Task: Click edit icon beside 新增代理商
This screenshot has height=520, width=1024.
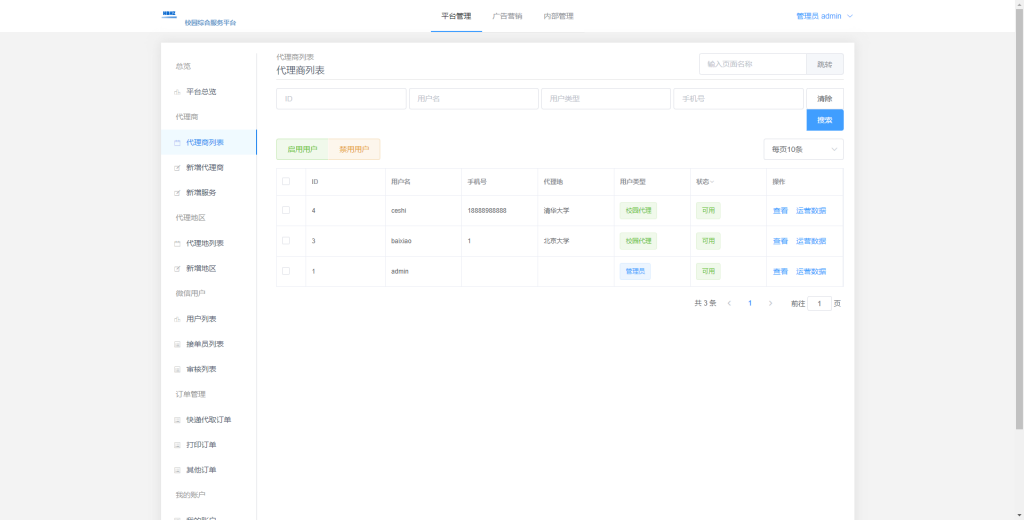Action: tap(177, 168)
